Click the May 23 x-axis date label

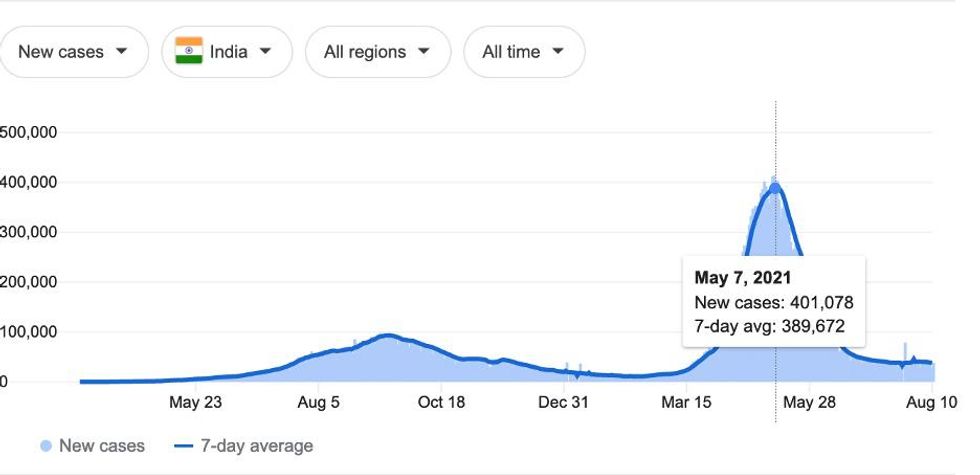tap(196, 403)
